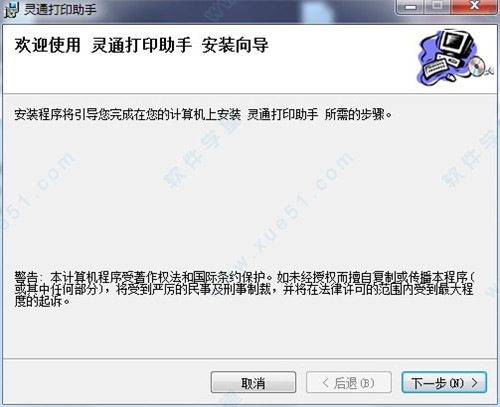Click the 度的起诉 last line of warning
Image resolution: width=500 pixels, height=407 pixels.
[42, 301]
